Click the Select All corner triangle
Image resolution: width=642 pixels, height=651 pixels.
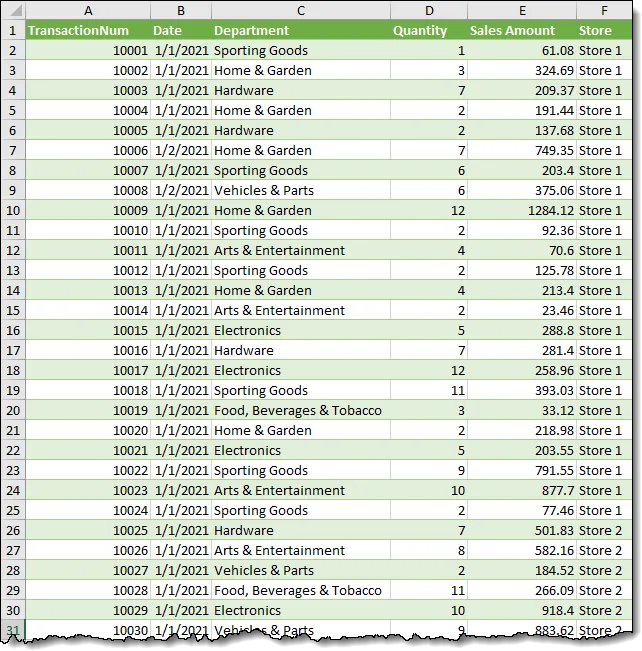[x=14, y=11]
